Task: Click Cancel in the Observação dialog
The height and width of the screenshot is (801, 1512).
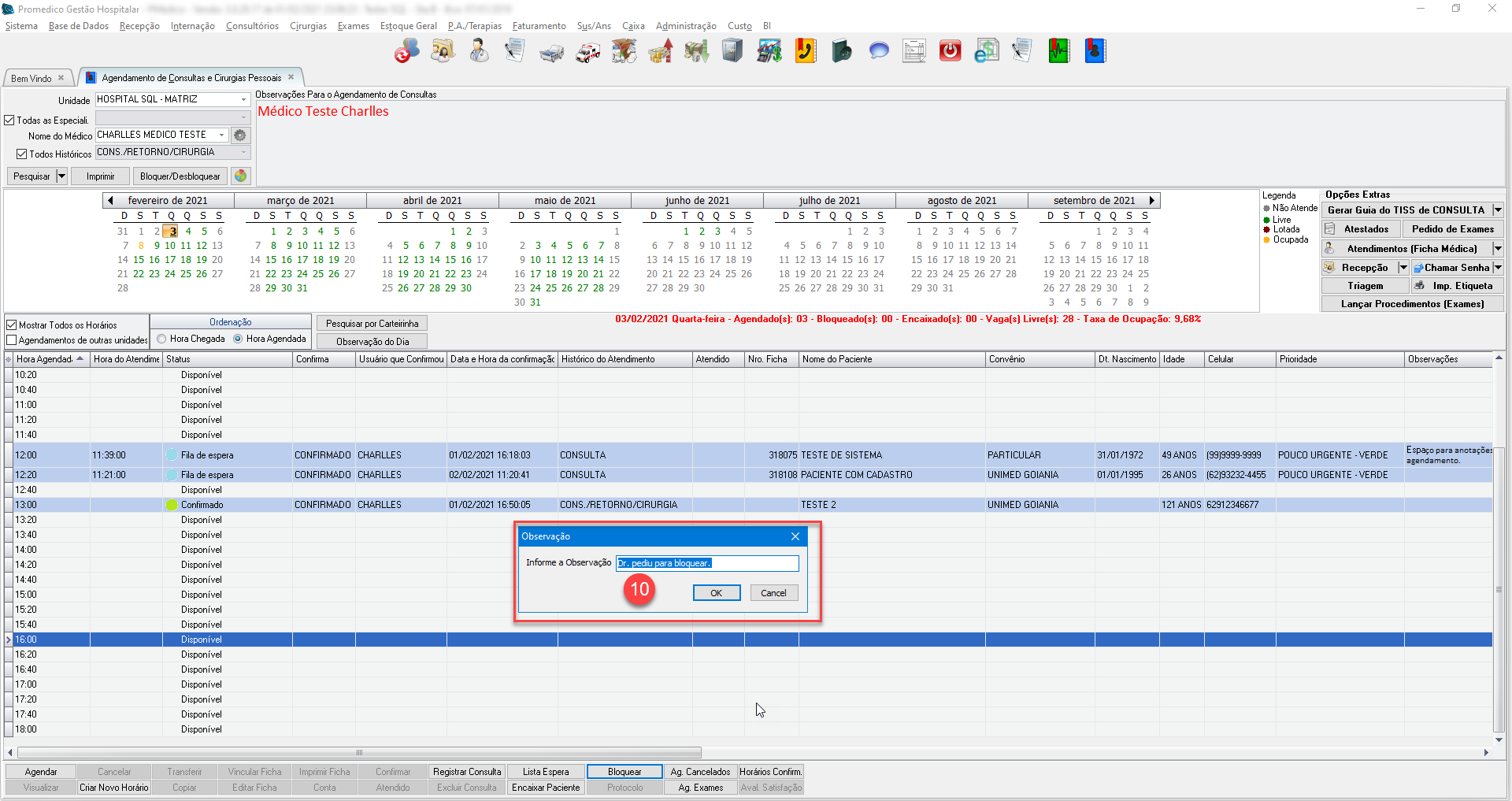Action: (x=773, y=593)
